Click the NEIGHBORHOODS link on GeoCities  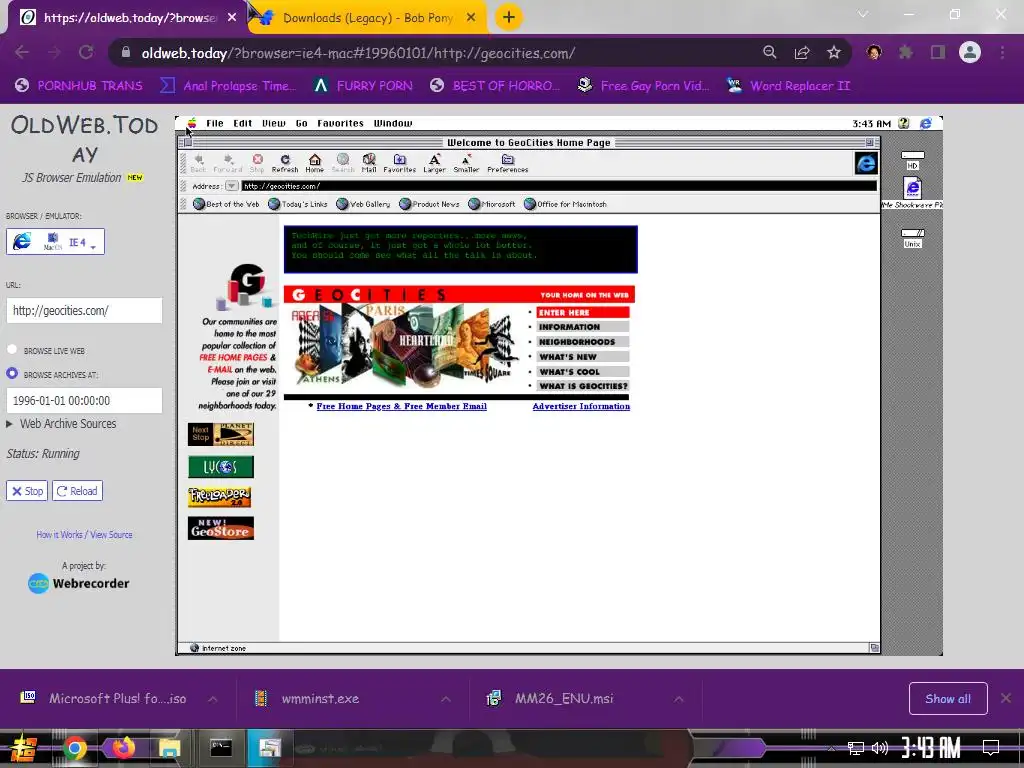[x=583, y=342]
